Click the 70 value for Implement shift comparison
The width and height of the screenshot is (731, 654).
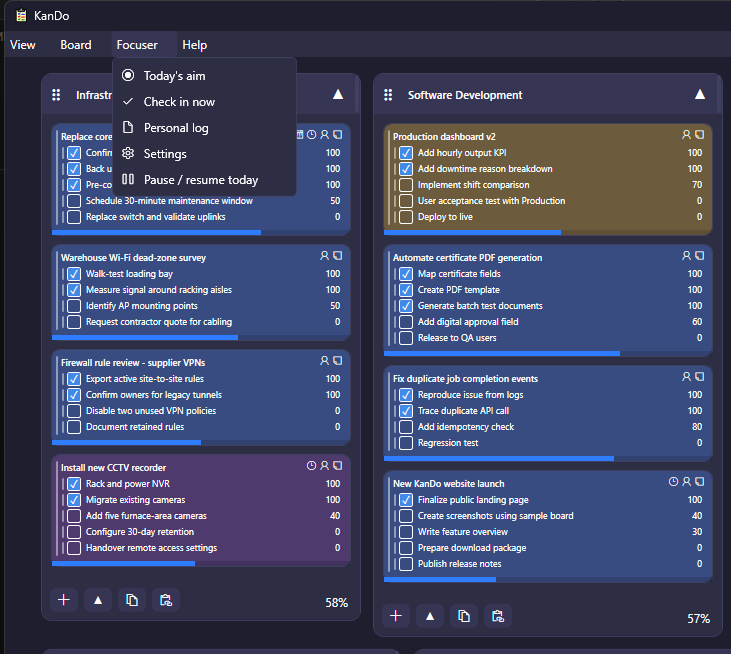click(697, 185)
